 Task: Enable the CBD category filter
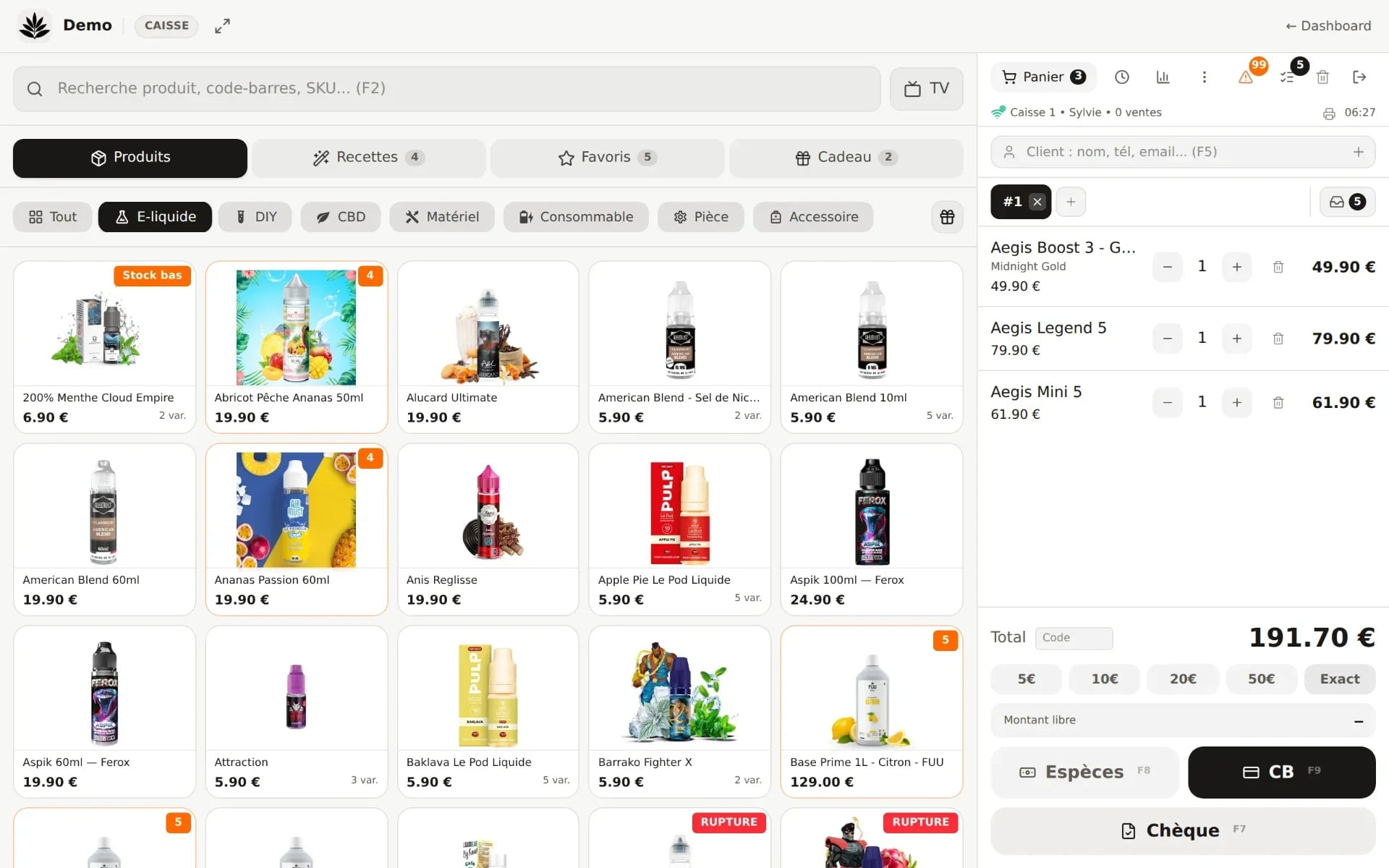coord(341,217)
